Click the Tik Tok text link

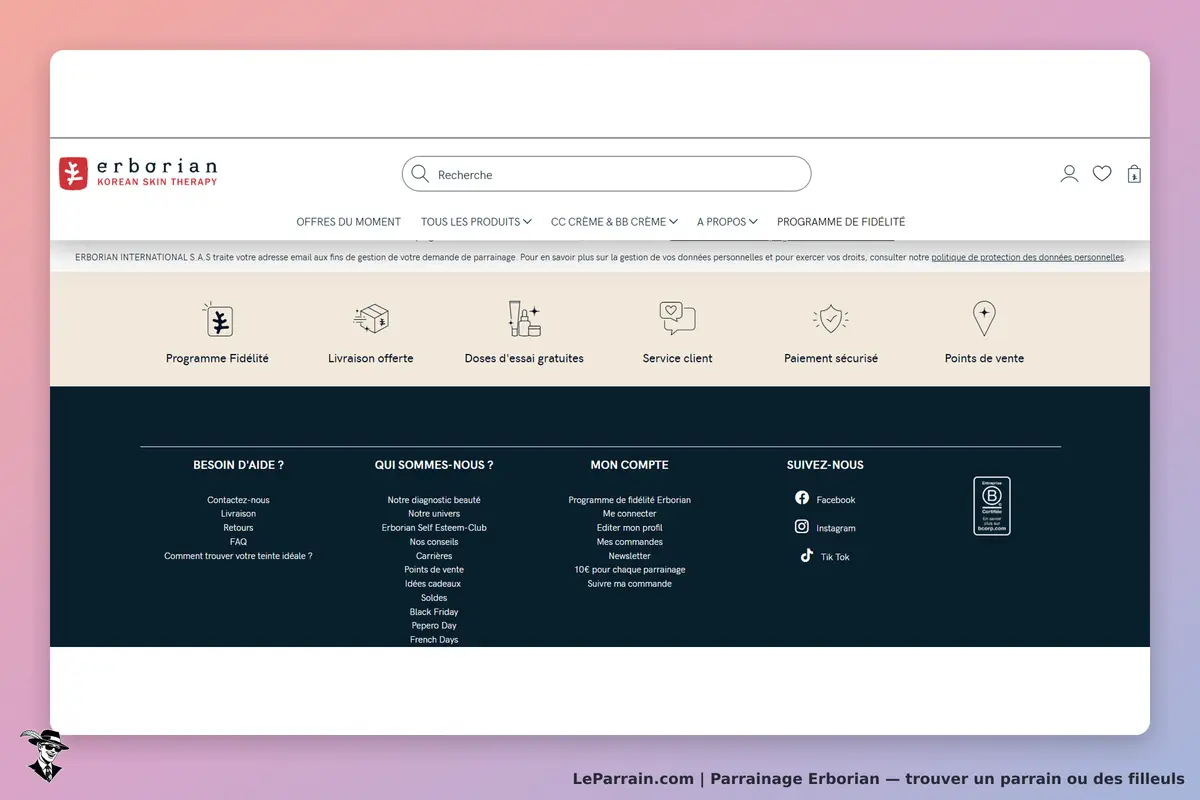click(835, 557)
